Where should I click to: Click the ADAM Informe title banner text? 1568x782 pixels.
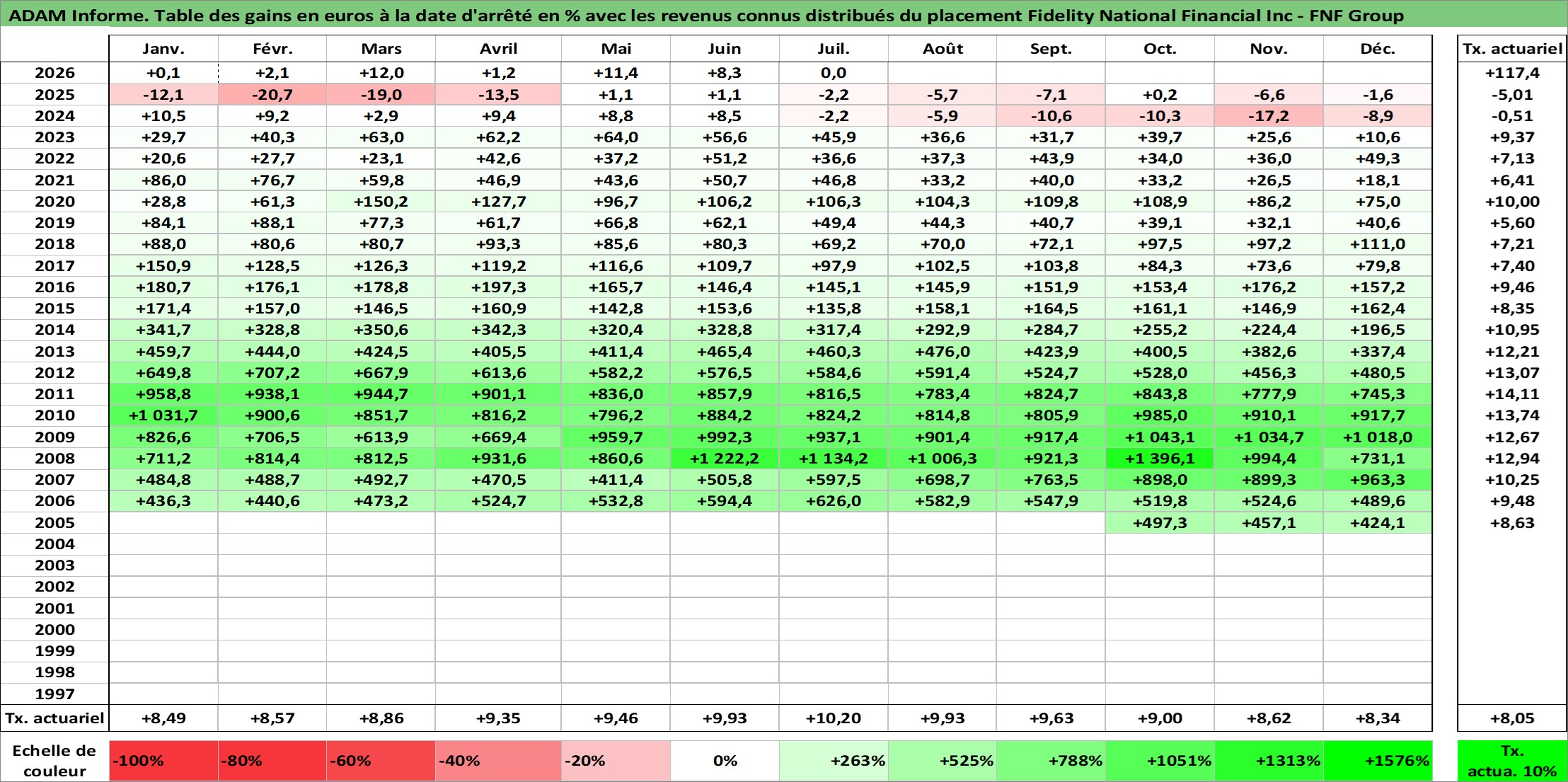pyautogui.click(x=706, y=16)
